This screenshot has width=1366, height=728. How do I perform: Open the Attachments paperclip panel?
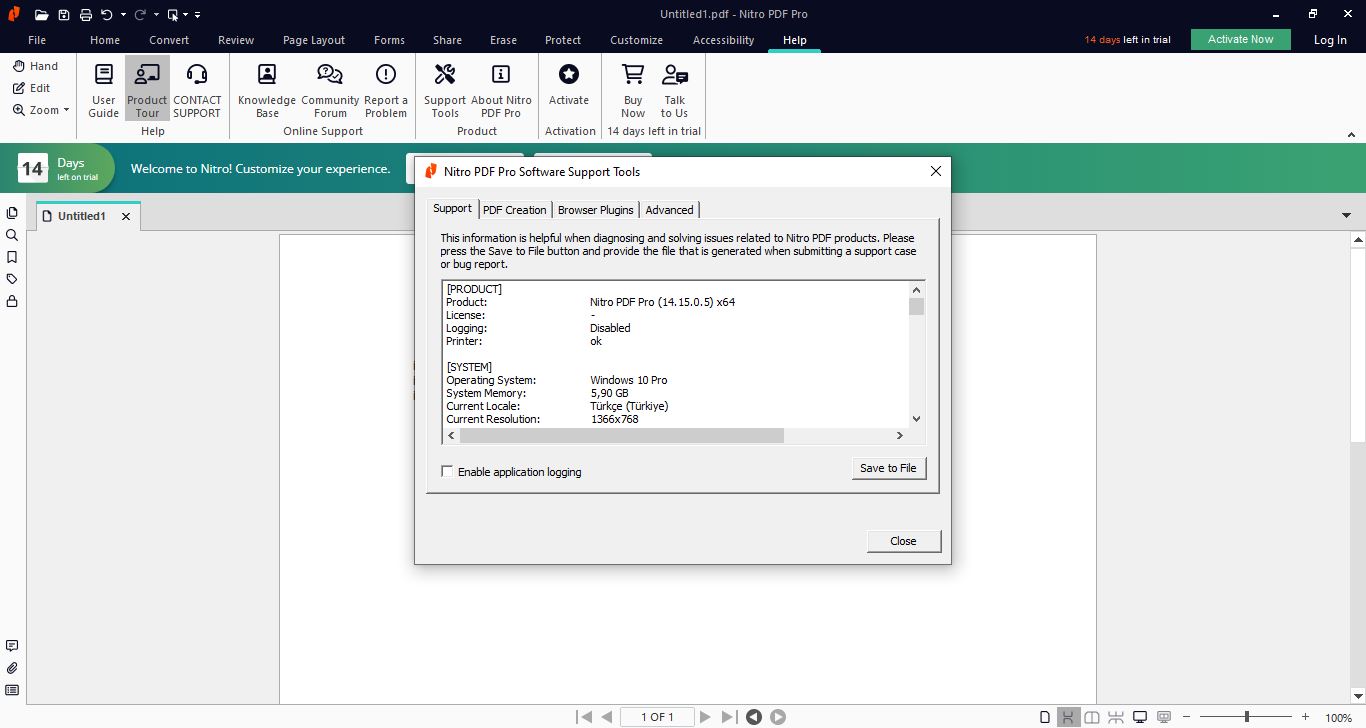click(x=12, y=668)
